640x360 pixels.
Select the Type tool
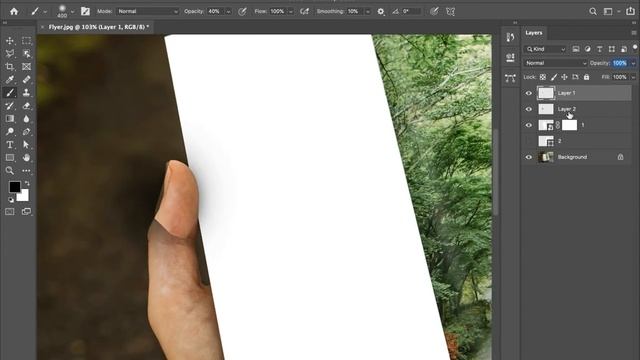[x=10, y=144]
